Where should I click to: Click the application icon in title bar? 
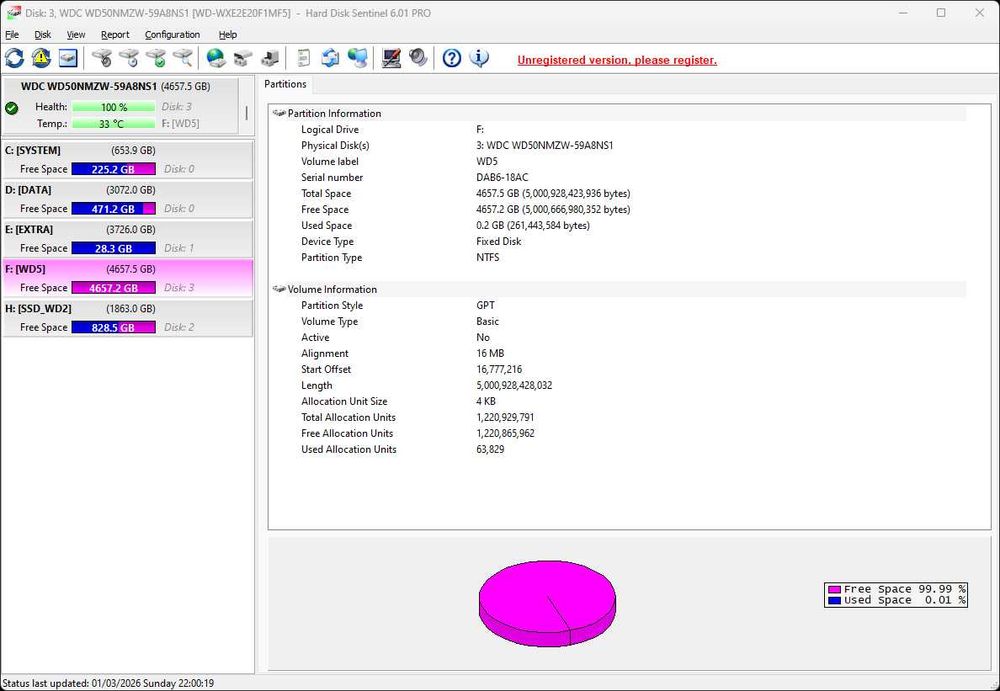[x=12, y=13]
